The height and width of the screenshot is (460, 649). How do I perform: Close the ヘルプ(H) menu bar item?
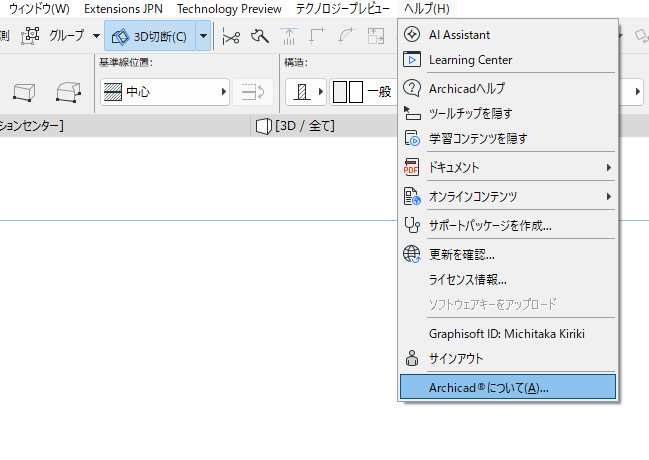pos(427,9)
